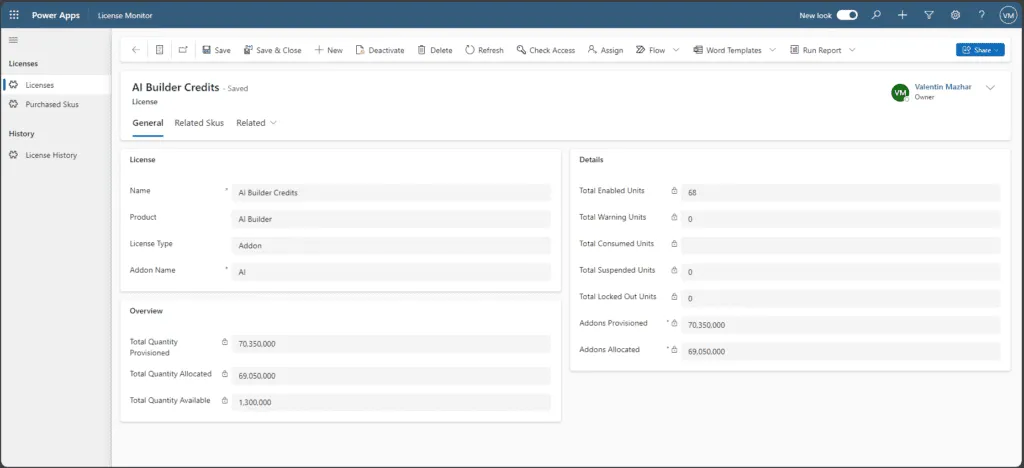The width and height of the screenshot is (1024, 468).
Task: Open the VM account avatar in header
Action: click(1008, 15)
